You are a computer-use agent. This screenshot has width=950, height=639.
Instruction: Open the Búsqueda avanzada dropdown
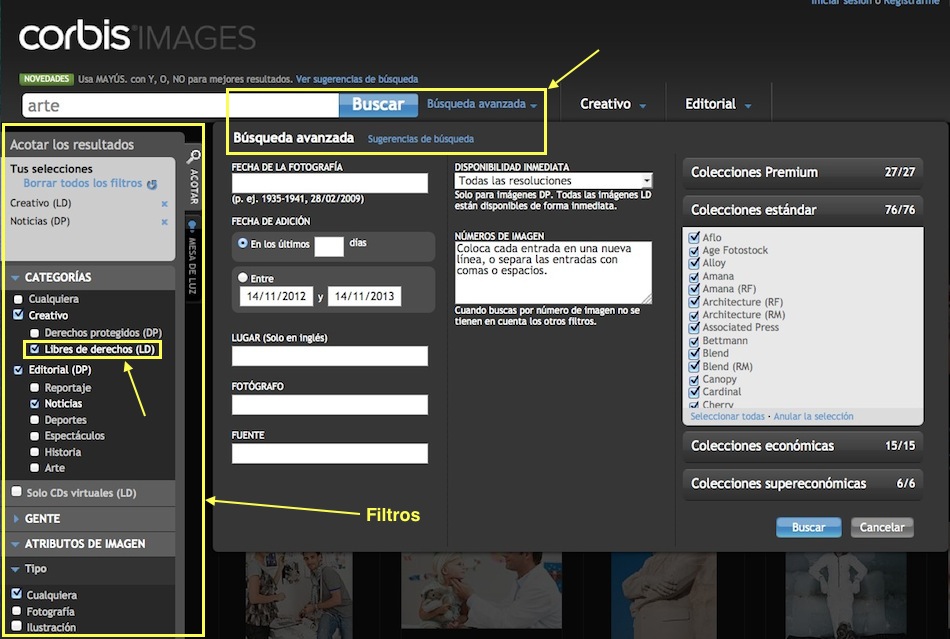click(478, 104)
